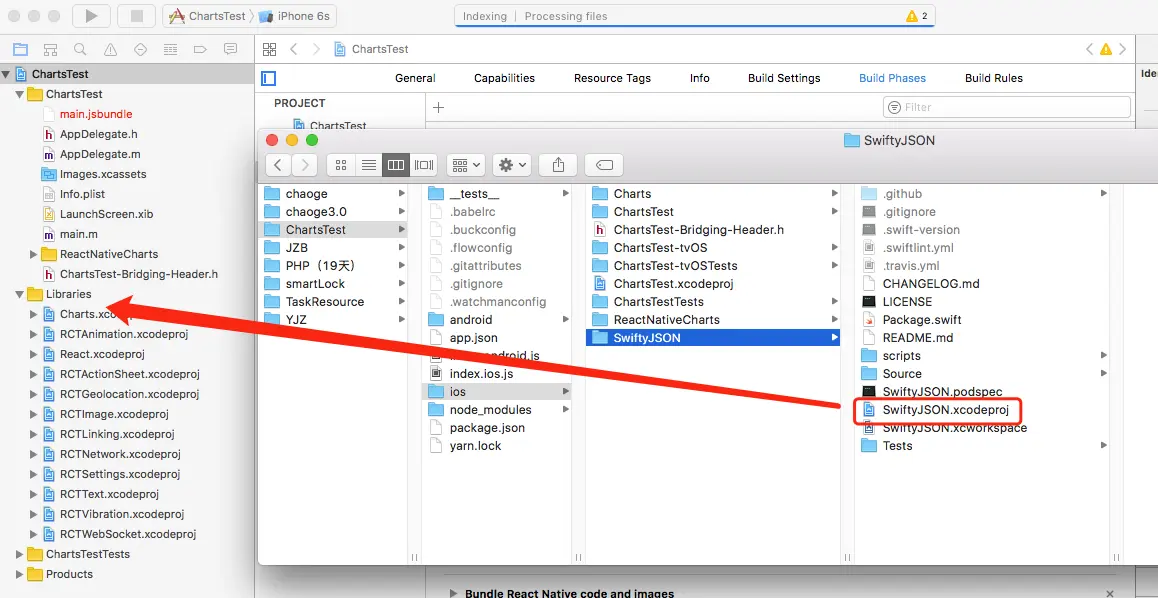Viewport: 1158px width, 598px height.
Task: Open the Test navigator diamond icon
Action: tap(140, 49)
